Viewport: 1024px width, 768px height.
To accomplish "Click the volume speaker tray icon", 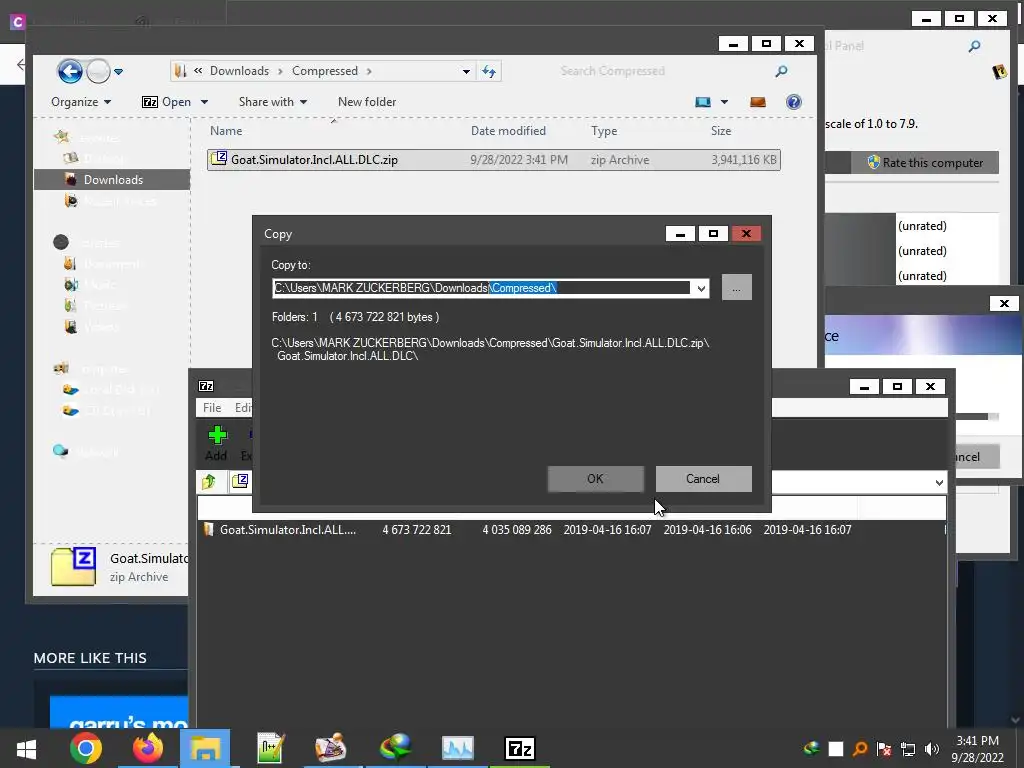I will tap(932, 749).
